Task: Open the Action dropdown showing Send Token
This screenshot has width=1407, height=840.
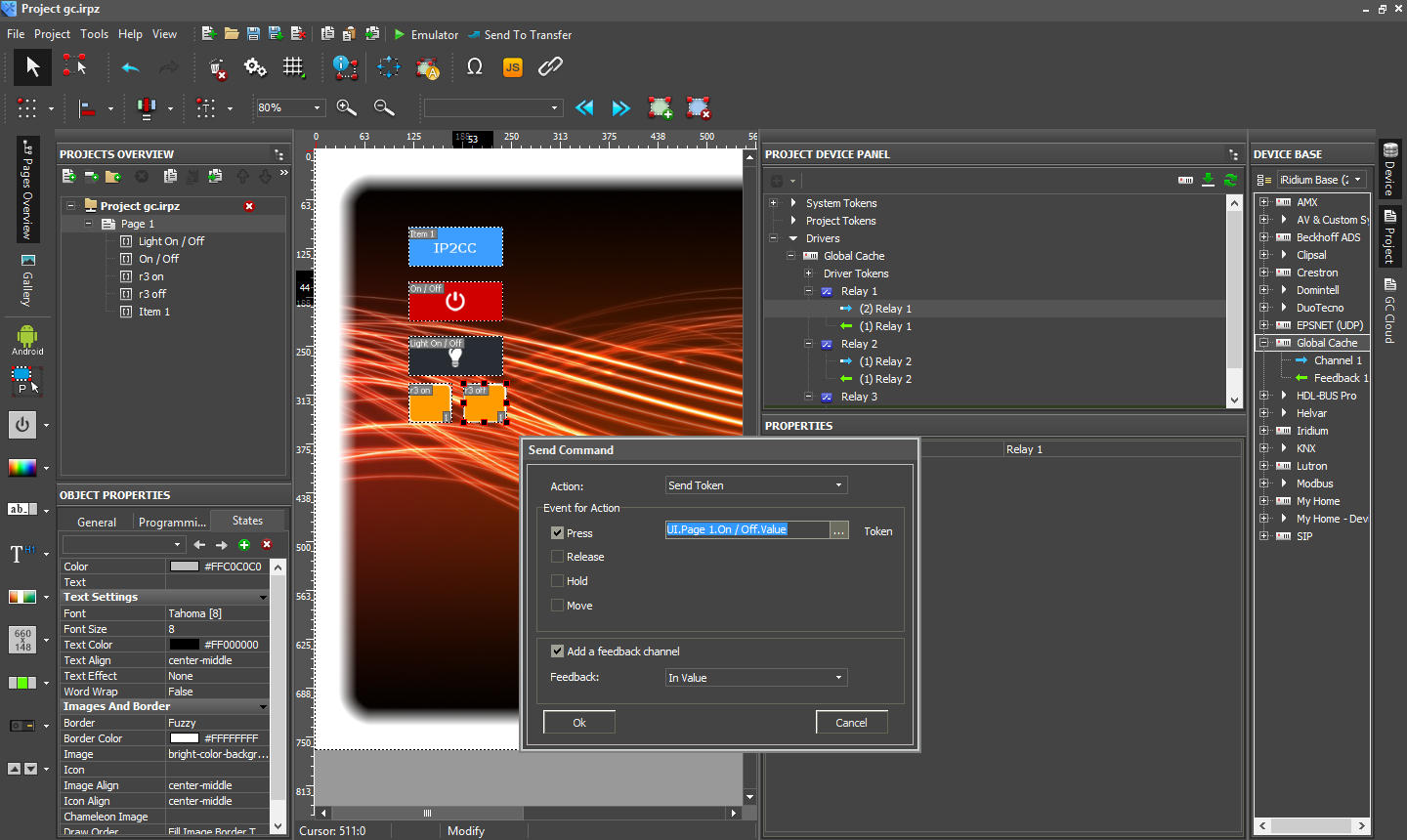Action: [x=755, y=485]
